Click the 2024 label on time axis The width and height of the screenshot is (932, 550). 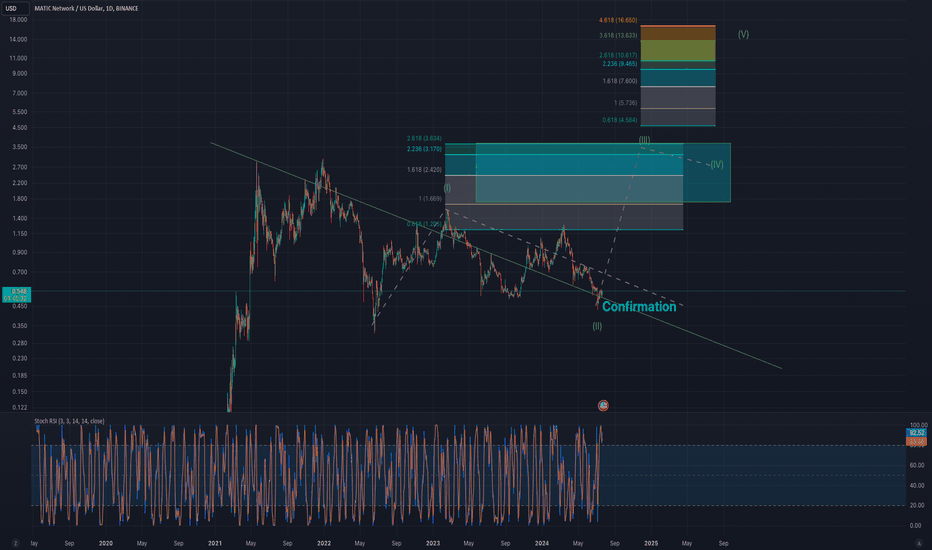(x=541, y=543)
